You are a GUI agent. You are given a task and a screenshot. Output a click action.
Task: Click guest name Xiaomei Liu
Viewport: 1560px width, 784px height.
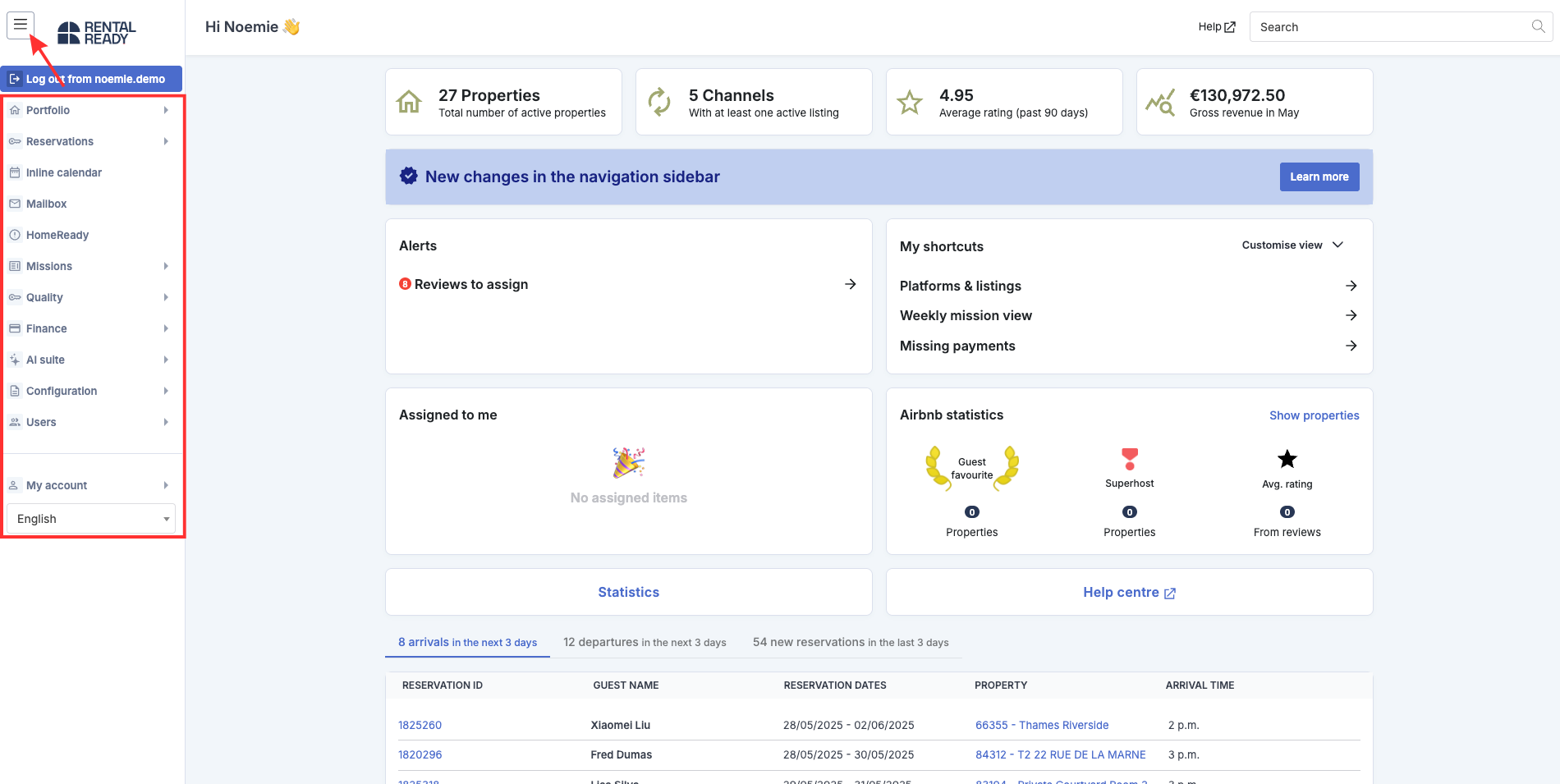coord(621,725)
